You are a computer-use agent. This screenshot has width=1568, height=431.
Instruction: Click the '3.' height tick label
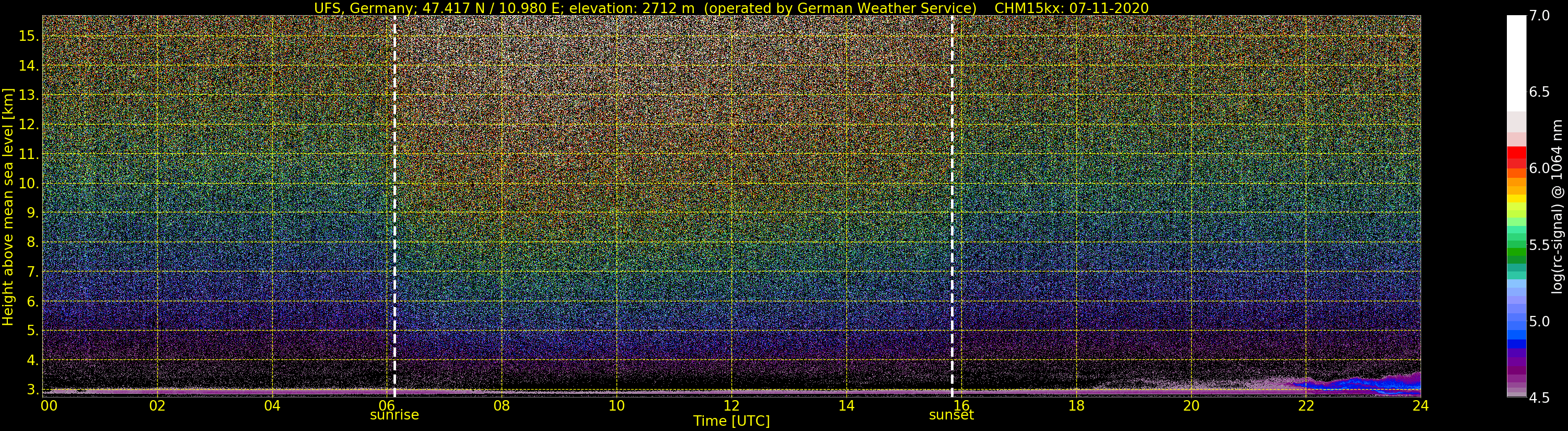(x=32, y=390)
